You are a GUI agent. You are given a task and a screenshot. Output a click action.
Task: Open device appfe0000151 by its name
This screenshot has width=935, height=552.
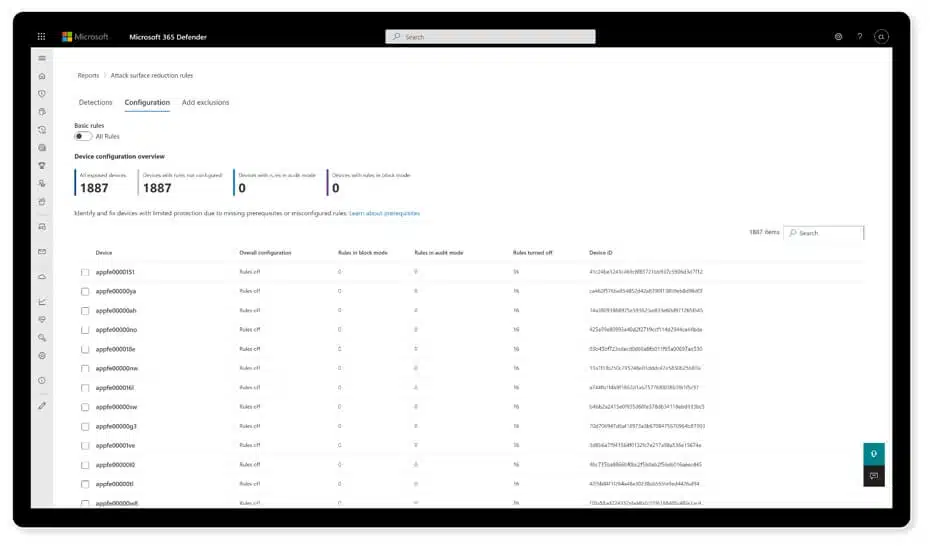pos(115,272)
